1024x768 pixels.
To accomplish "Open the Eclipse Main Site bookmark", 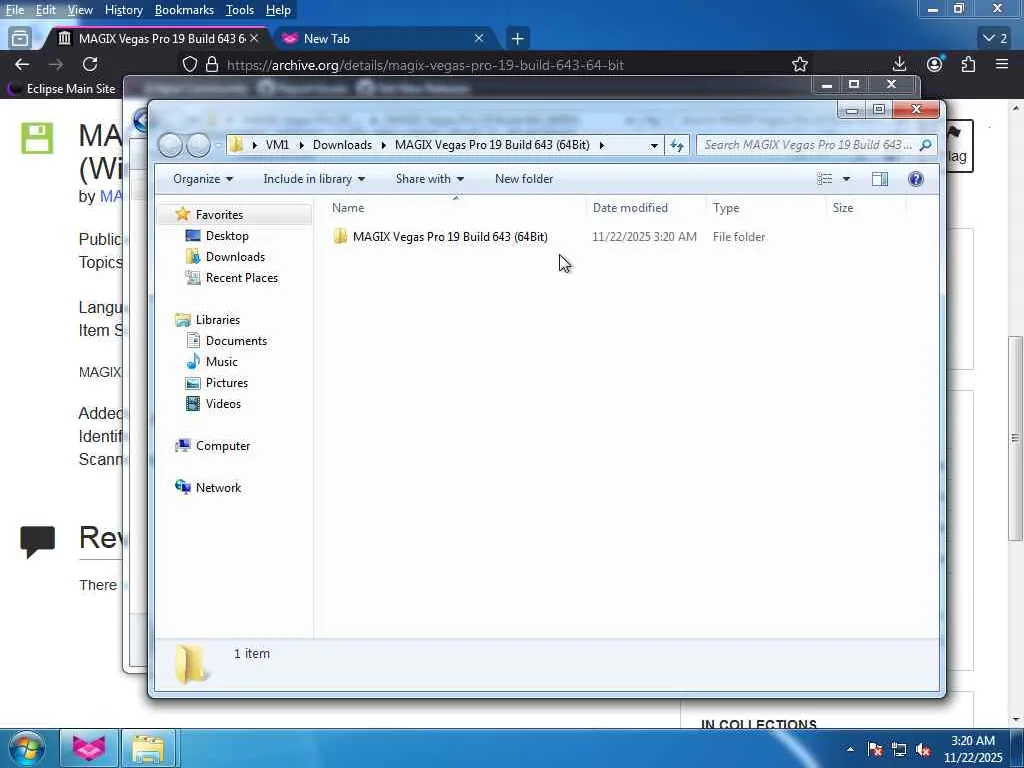I will click(x=62, y=88).
